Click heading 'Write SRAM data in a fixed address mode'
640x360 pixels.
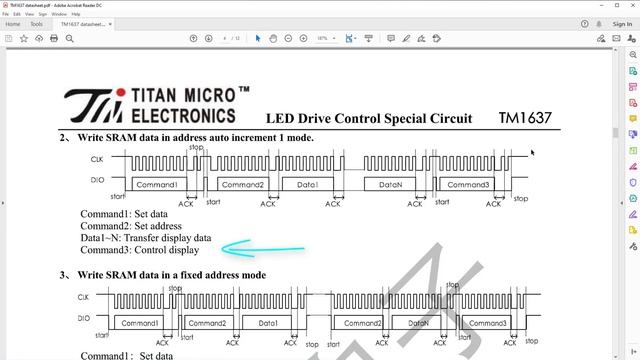pyautogui.click(x=171, y=275)
